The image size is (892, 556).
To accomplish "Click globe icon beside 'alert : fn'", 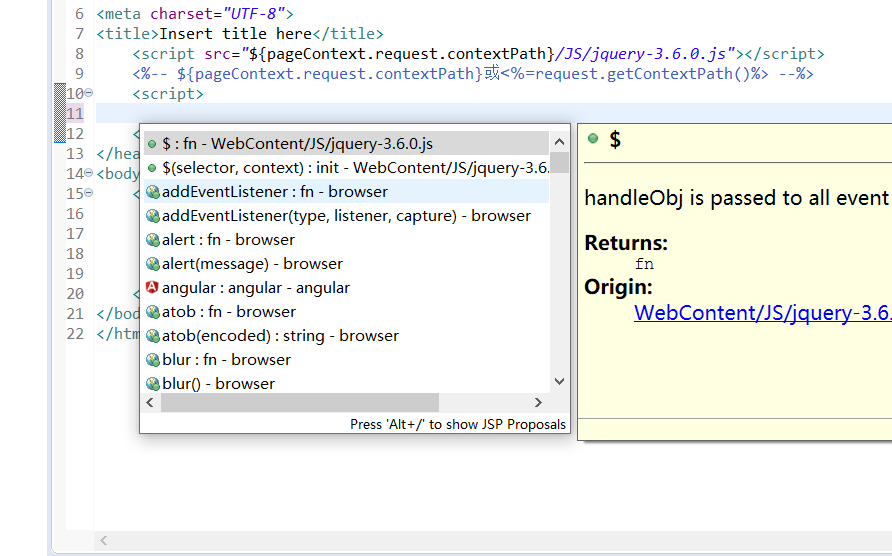I will (x=152, y=240).
